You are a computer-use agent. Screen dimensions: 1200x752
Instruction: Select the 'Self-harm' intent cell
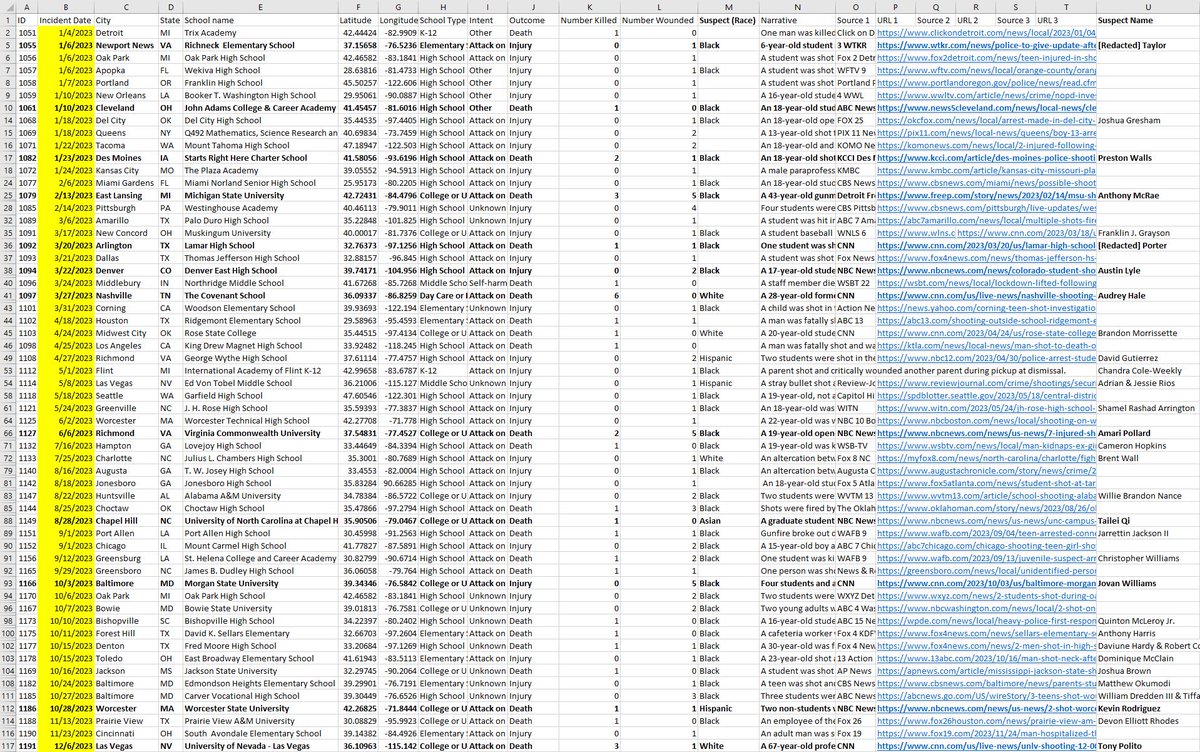point(487,283)
